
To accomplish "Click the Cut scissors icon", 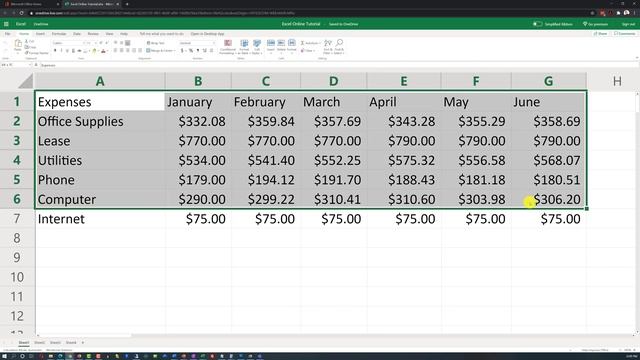I will click(27, 42).
